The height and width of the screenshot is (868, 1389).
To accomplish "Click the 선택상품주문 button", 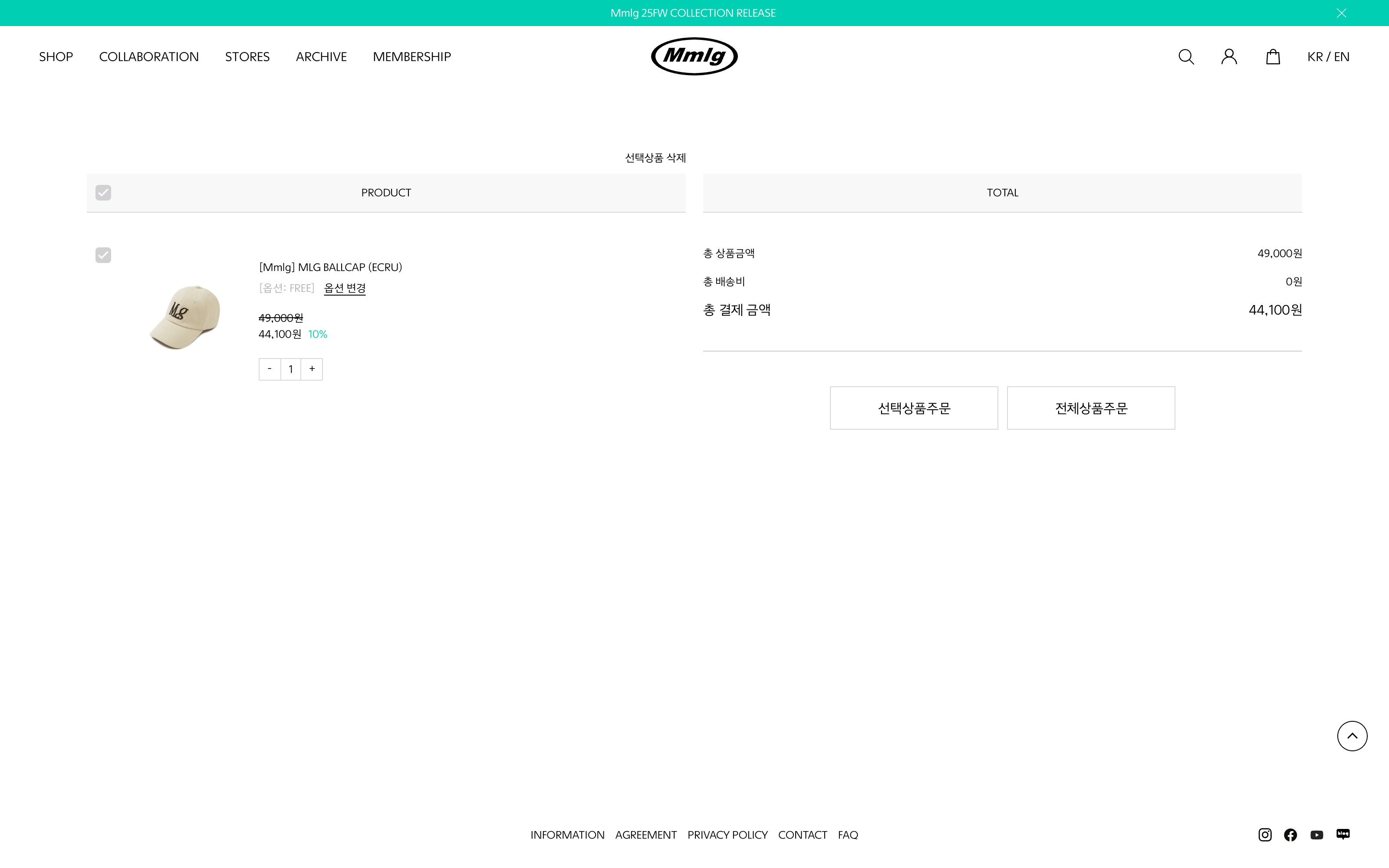I will [x=914, y=408].
